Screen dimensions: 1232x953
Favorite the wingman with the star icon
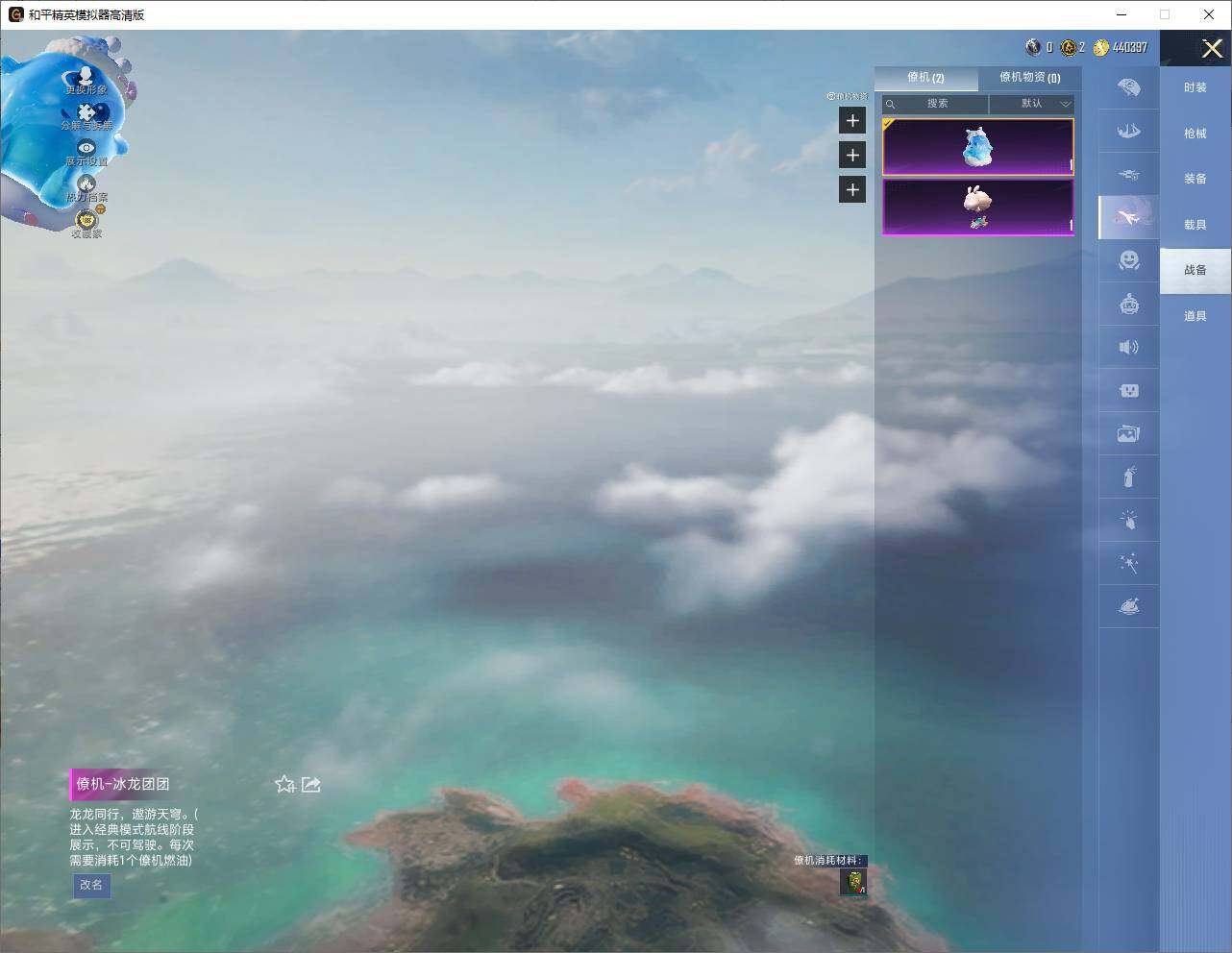[x=284, y=784]
